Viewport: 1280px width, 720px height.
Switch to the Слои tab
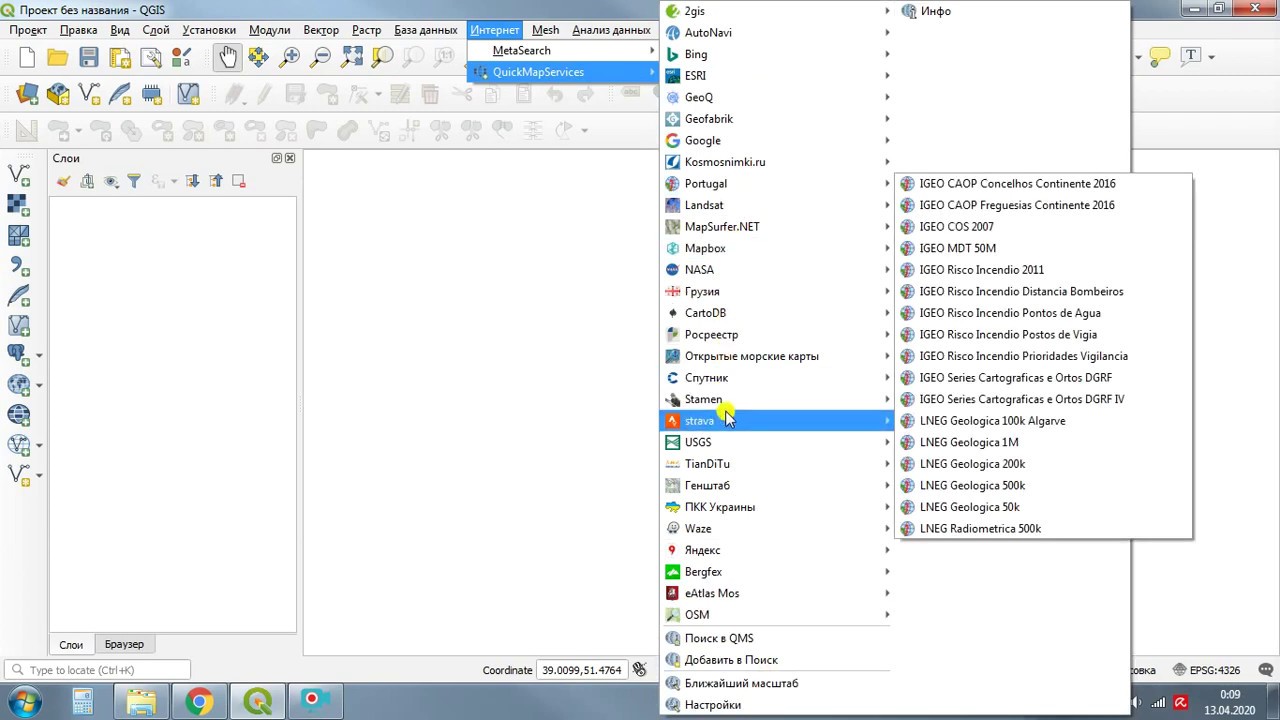71,645
